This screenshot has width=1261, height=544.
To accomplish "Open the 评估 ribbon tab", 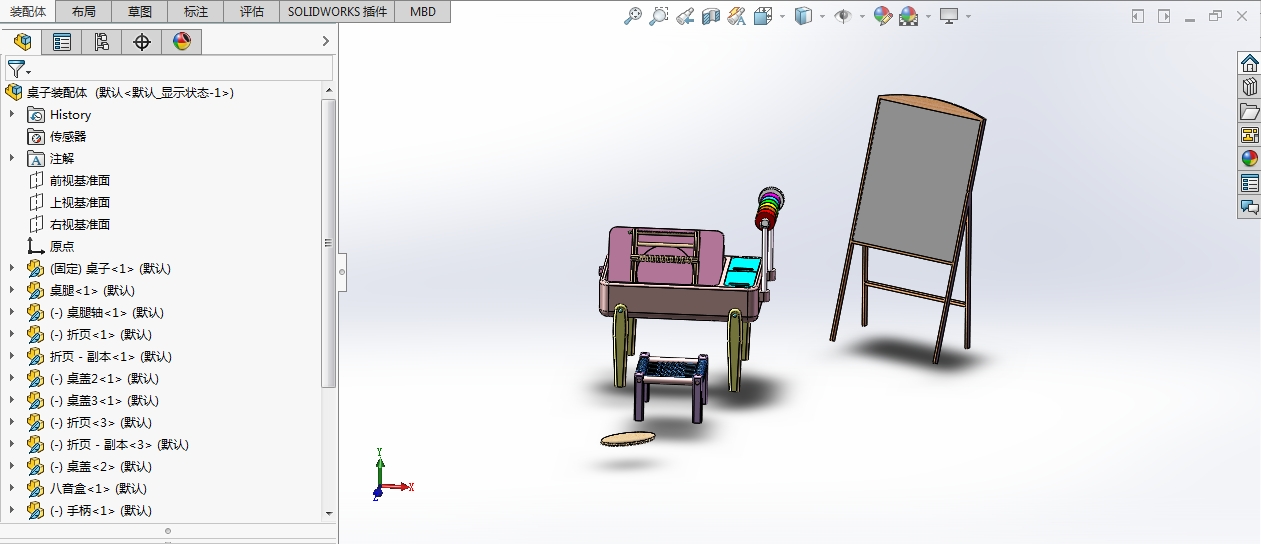I will 252,12.
